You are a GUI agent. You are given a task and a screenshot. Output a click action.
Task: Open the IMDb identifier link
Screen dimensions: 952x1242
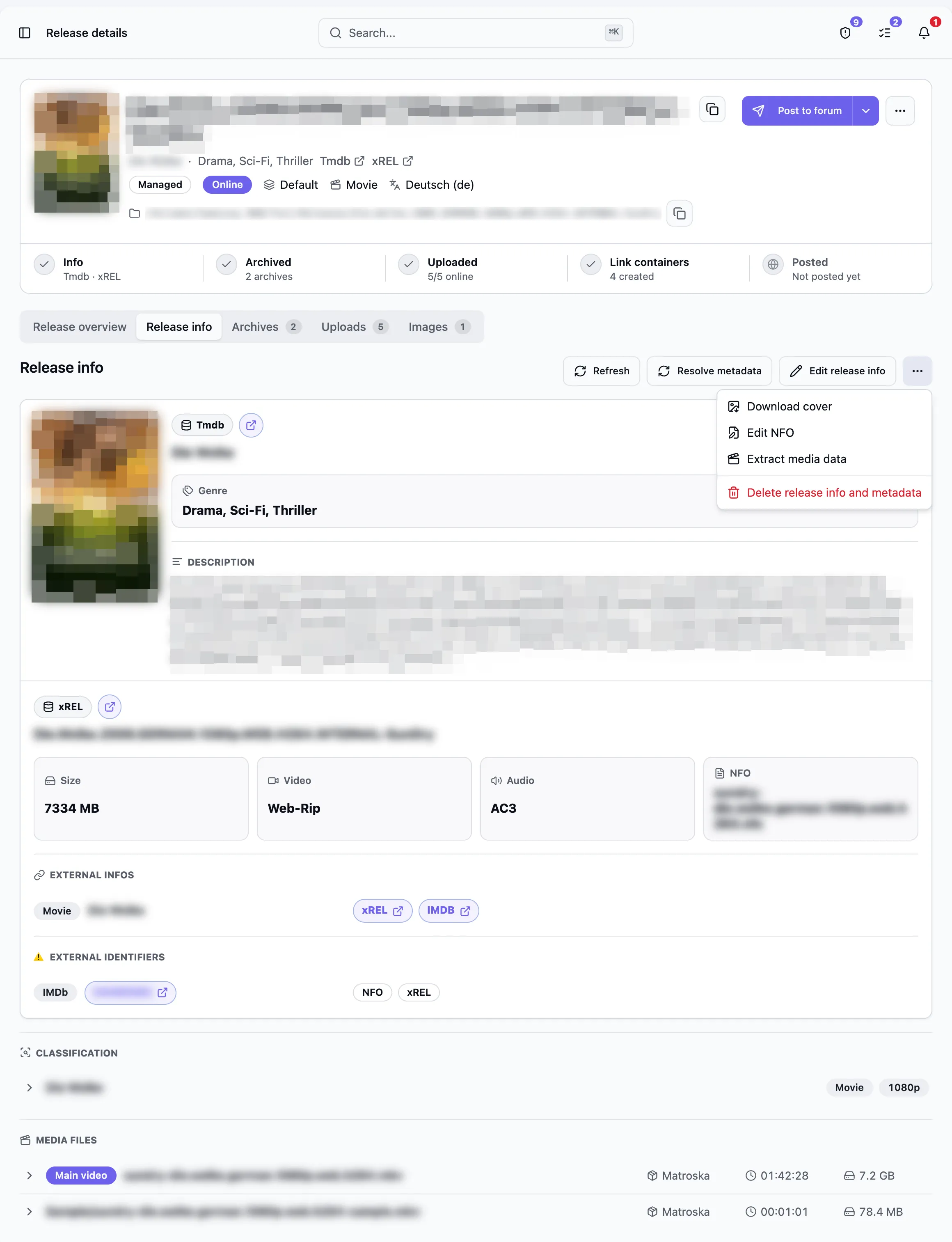pyautogui.click(x=130, y=992)
